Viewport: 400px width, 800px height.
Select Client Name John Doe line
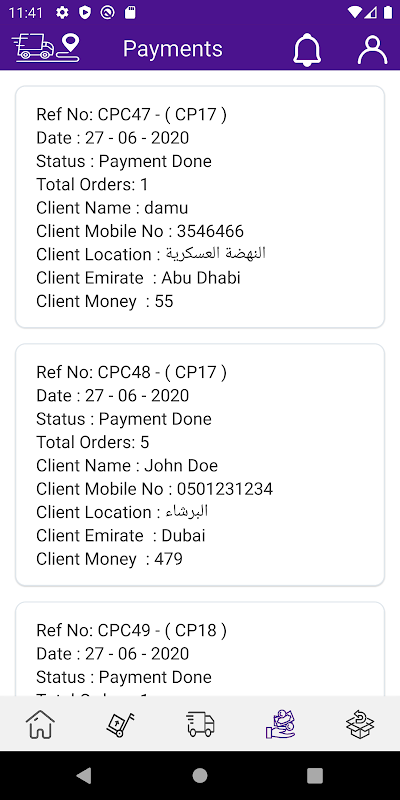[x=127, y=466]
